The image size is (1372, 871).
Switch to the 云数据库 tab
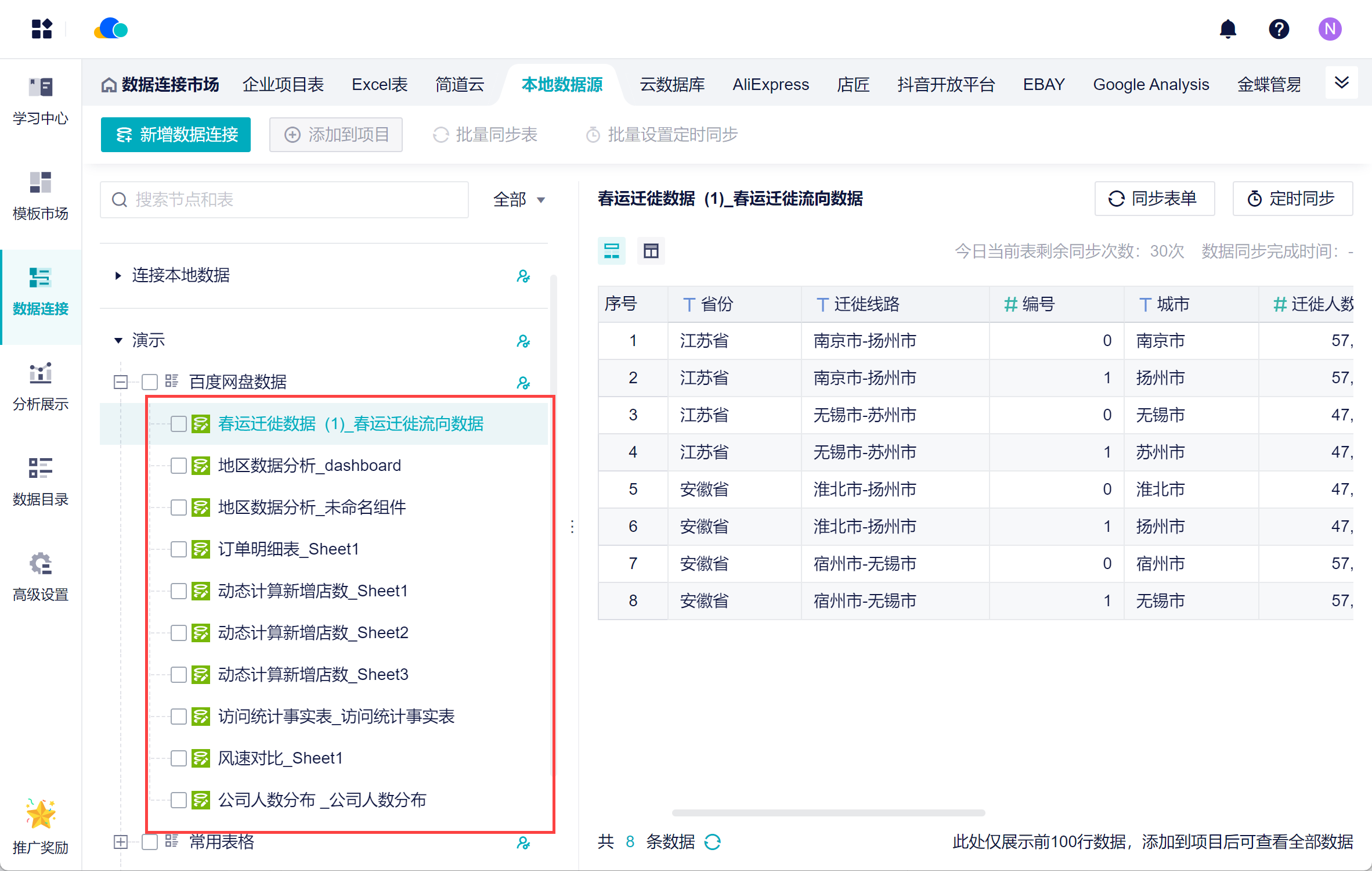pyautogui.click(x=671, y=85)
